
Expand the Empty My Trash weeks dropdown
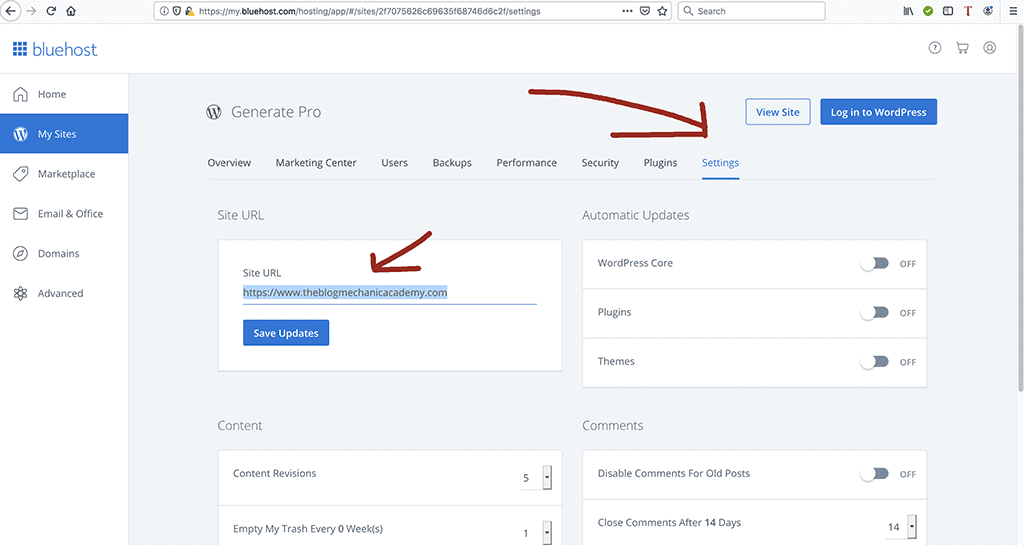click(x=547, y=533)
